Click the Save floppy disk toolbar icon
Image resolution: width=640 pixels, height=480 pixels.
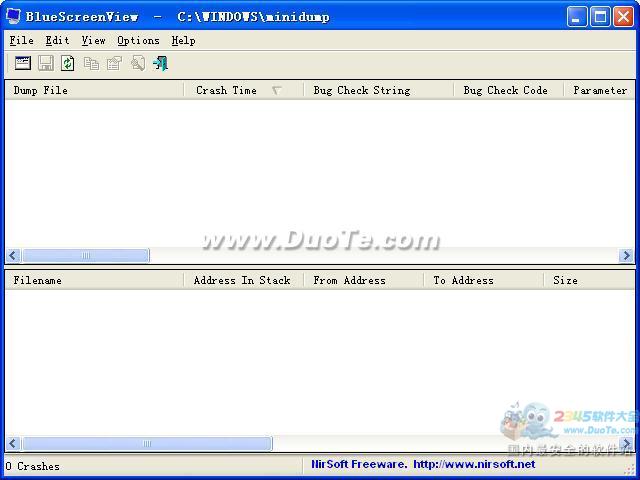[46, 63]
